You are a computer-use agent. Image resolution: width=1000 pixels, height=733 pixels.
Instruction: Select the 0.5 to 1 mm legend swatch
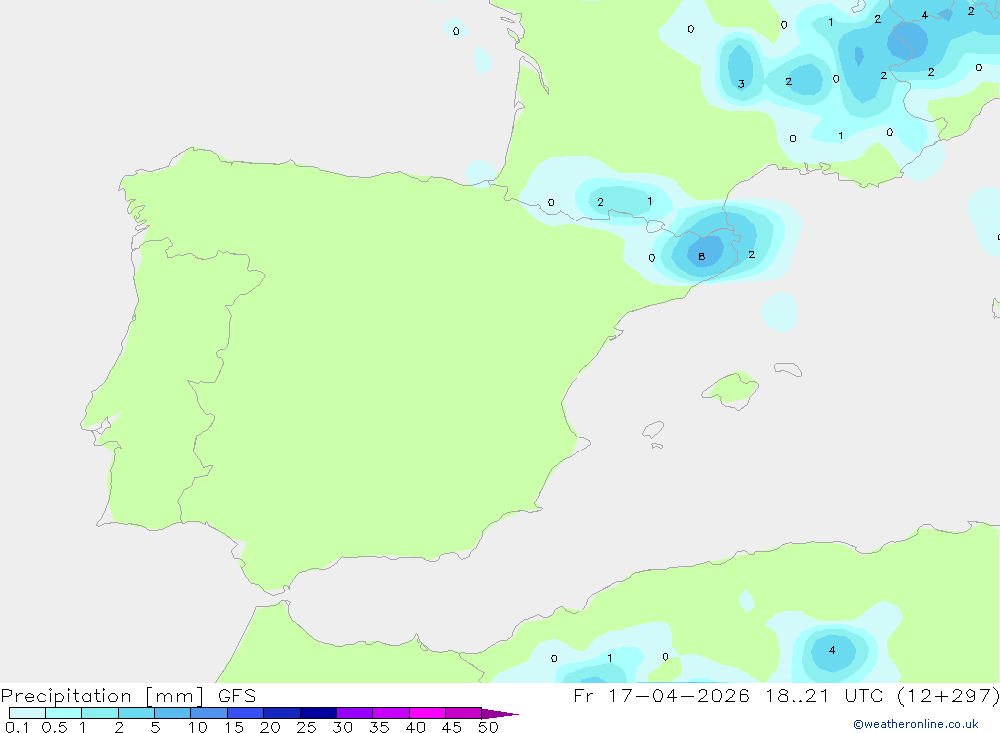64,713
